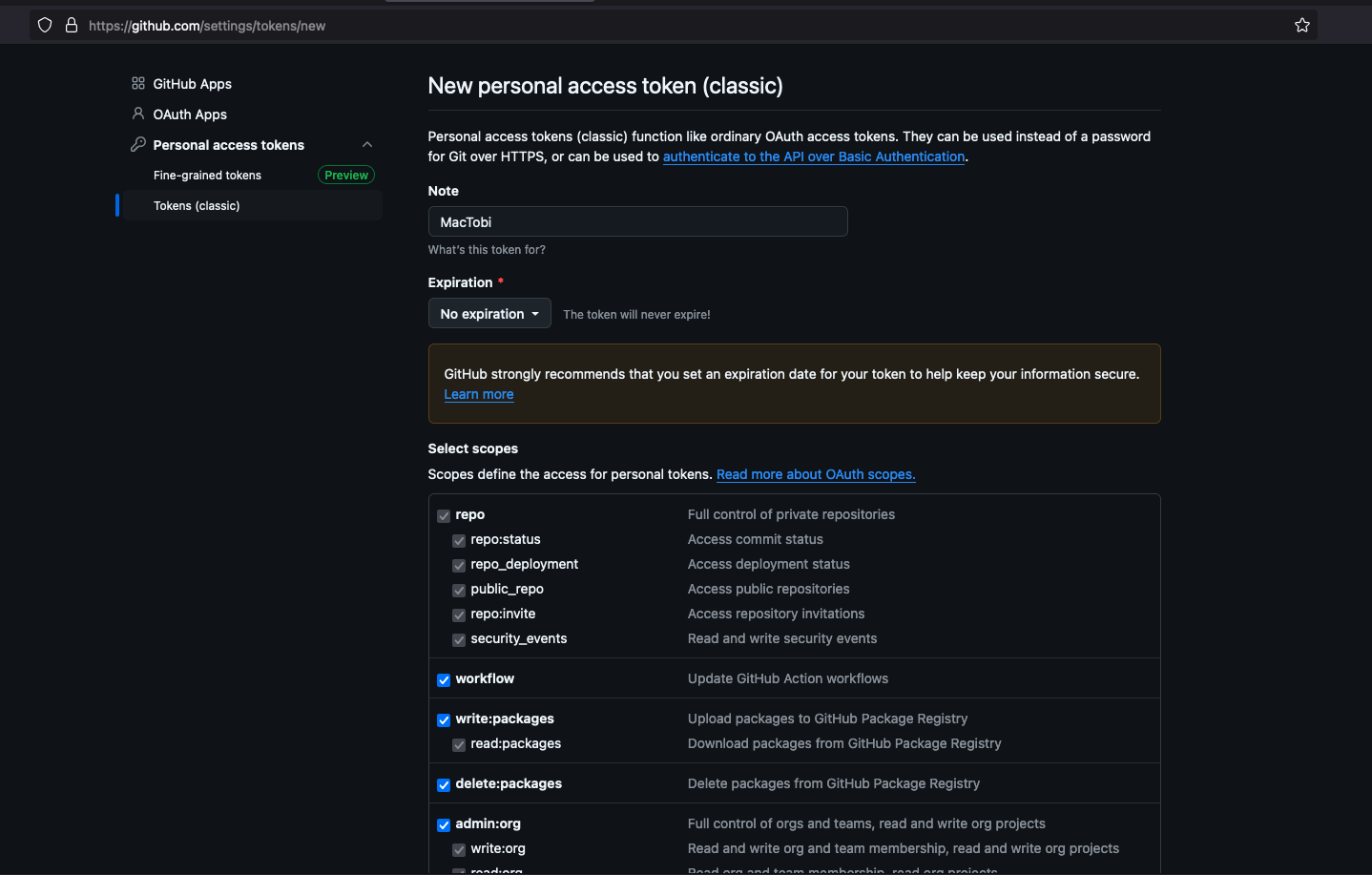Click the padlock site info icon

point(72,26)
